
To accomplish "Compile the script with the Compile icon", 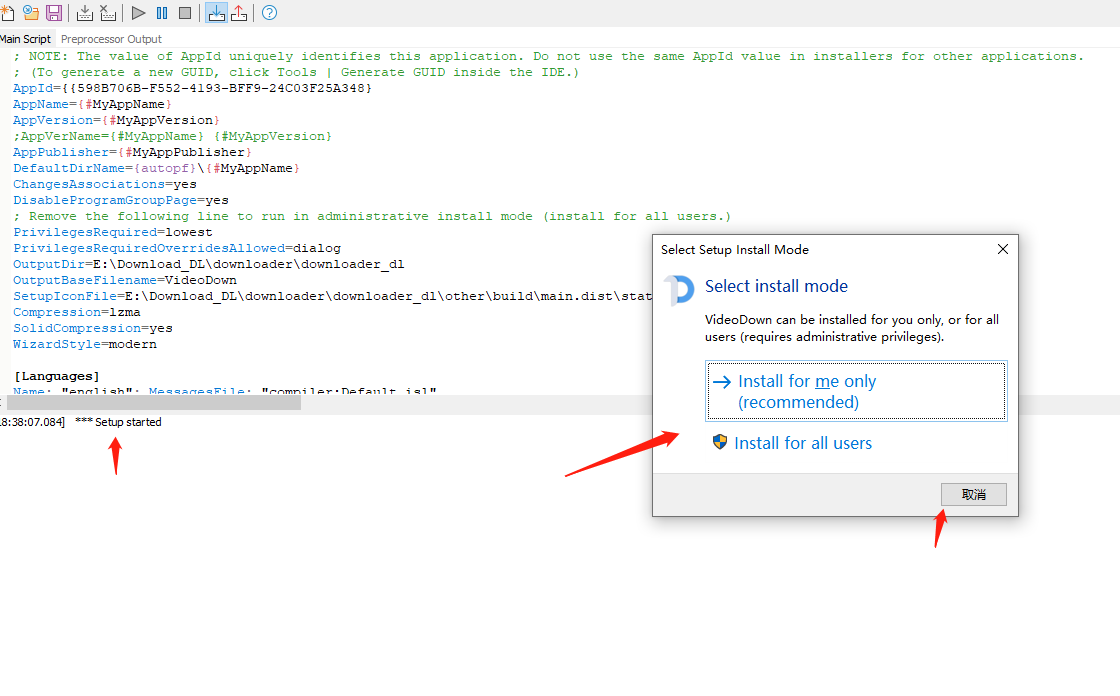I will 85,13.
